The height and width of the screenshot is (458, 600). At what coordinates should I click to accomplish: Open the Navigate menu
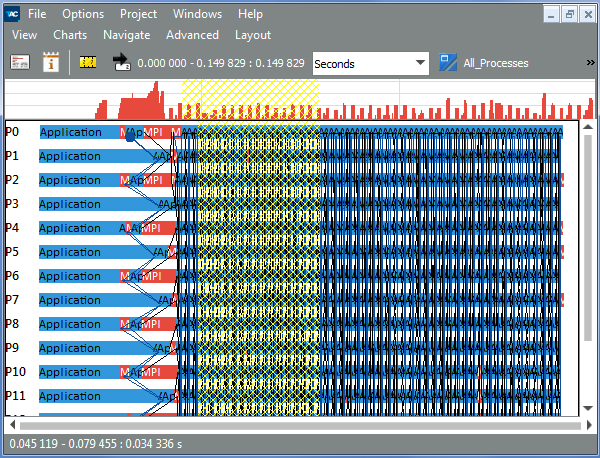[126, 35]
